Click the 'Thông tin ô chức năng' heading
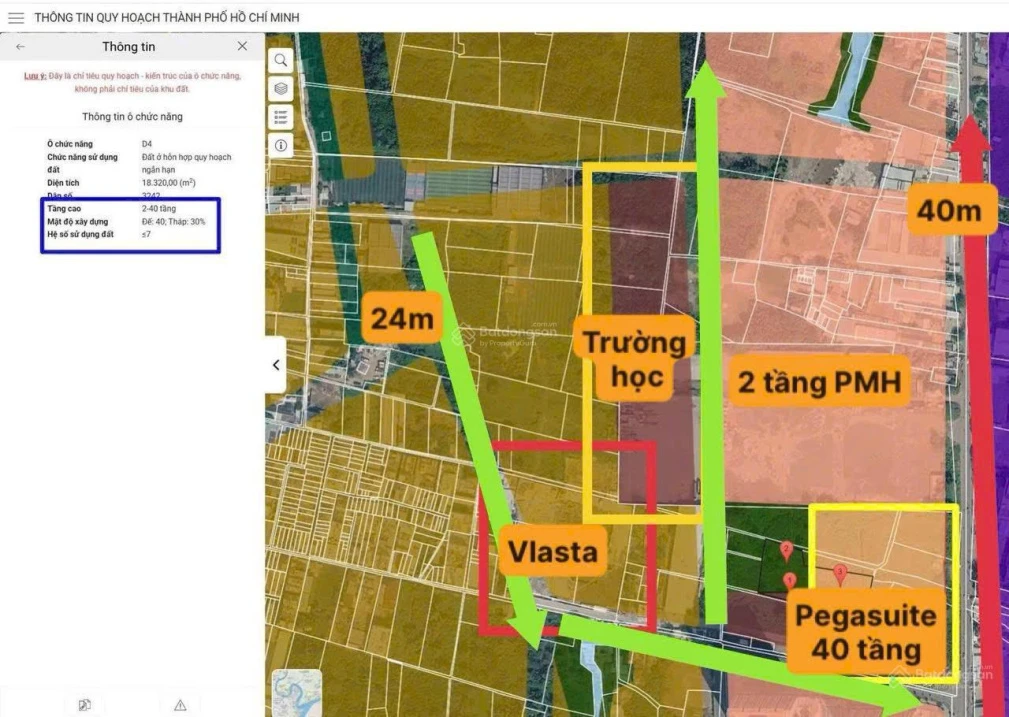 pyautogui.click(x=133, y=116)
